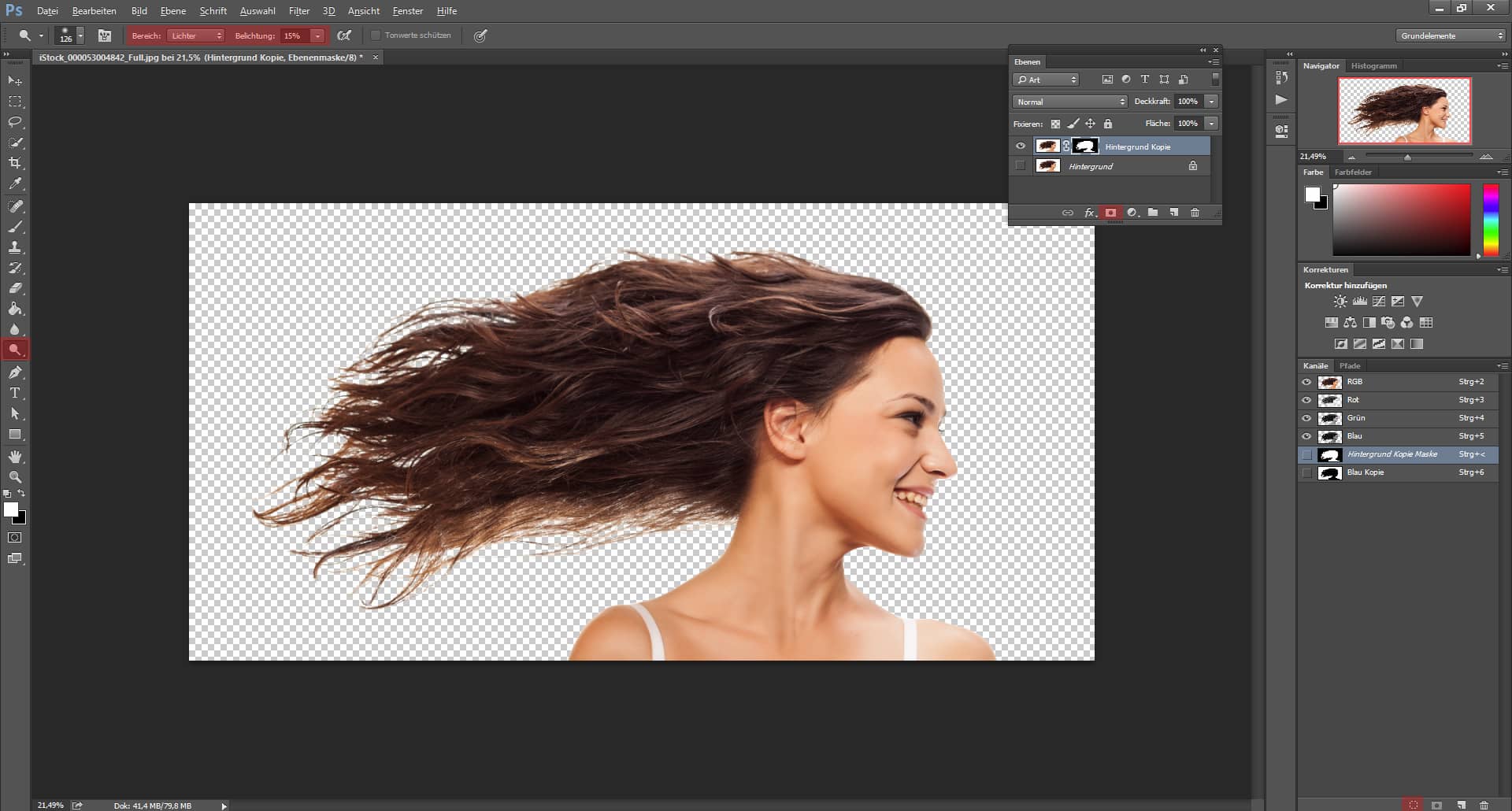Screen dimensions: 1512x811
Task: Select the Hintergrund layer thumbnail
Action: click(x=1047, y=166)
